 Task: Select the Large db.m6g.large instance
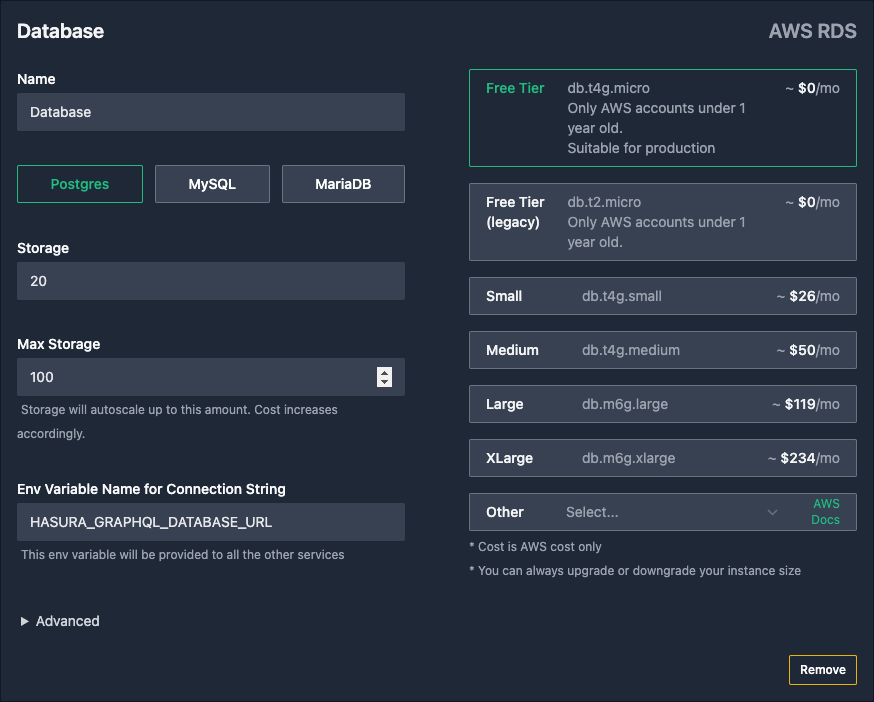click(x=662, y=404)
